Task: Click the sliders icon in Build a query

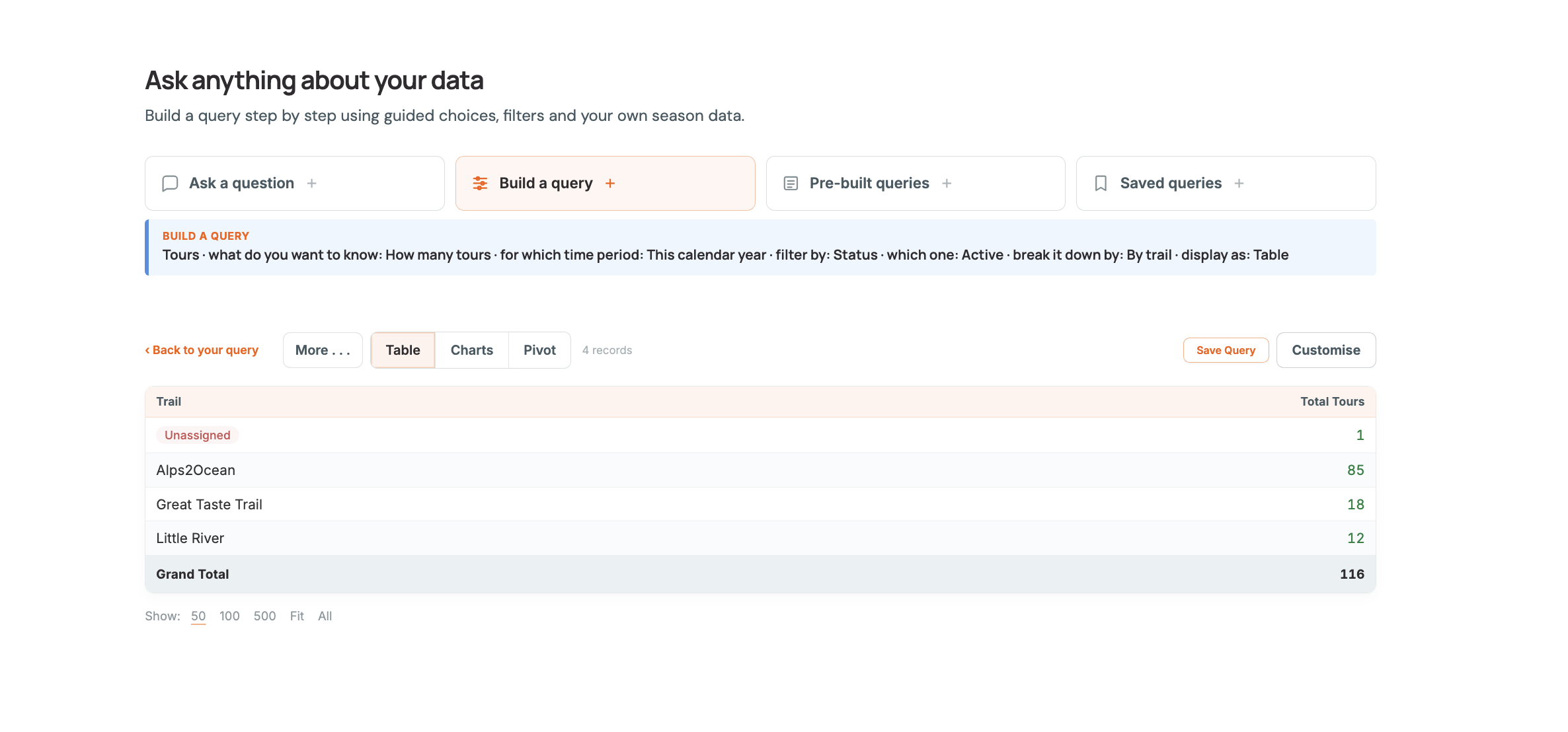Action: (x=480, y=183)
